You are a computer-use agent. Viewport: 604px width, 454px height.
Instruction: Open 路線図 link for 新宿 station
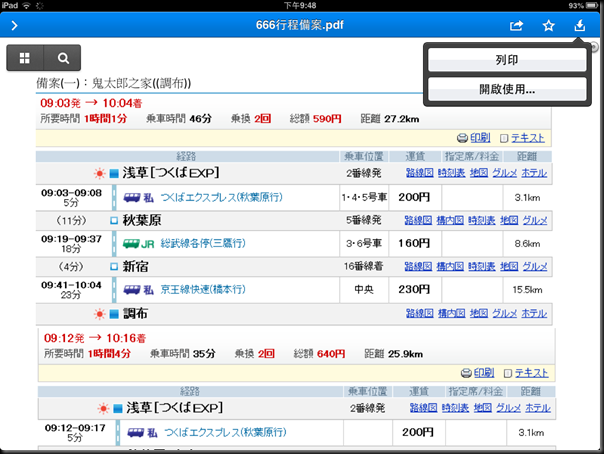point(418,266)
